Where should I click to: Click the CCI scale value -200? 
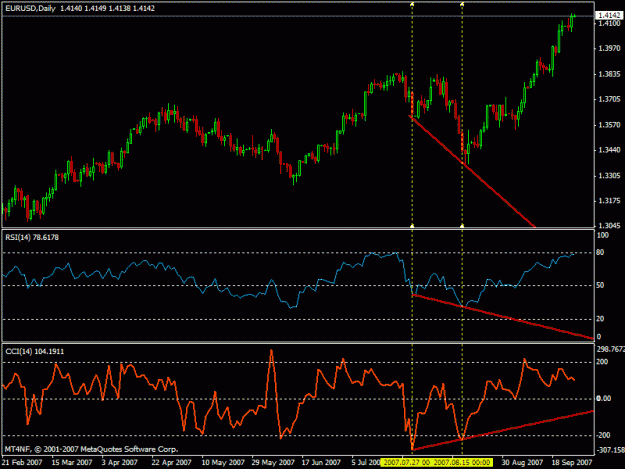pos(603,436)
